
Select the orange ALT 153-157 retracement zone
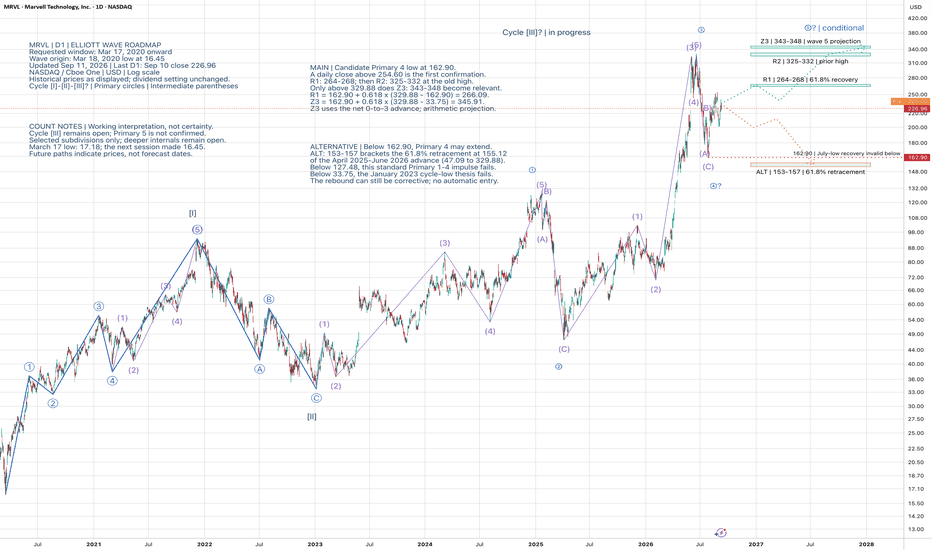810,165
